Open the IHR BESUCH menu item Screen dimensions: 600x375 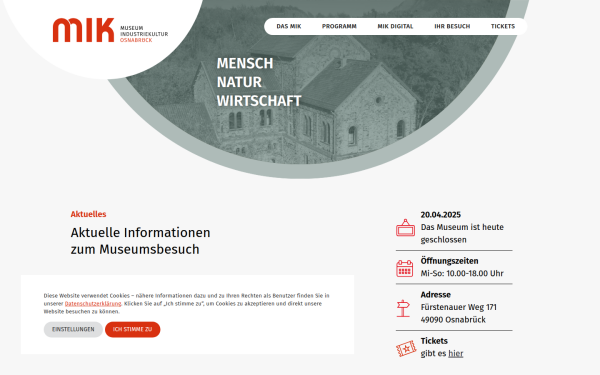point(452,26)
